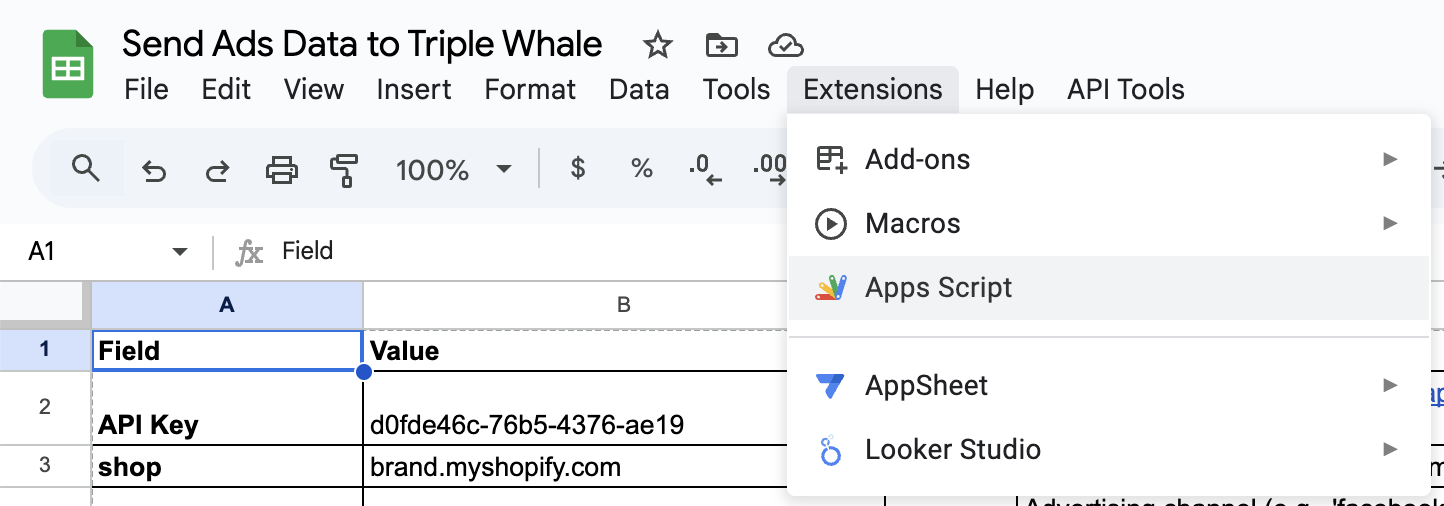Close the Extensions menu
This screenshot has width=1444, height=506.
point(873,90)
